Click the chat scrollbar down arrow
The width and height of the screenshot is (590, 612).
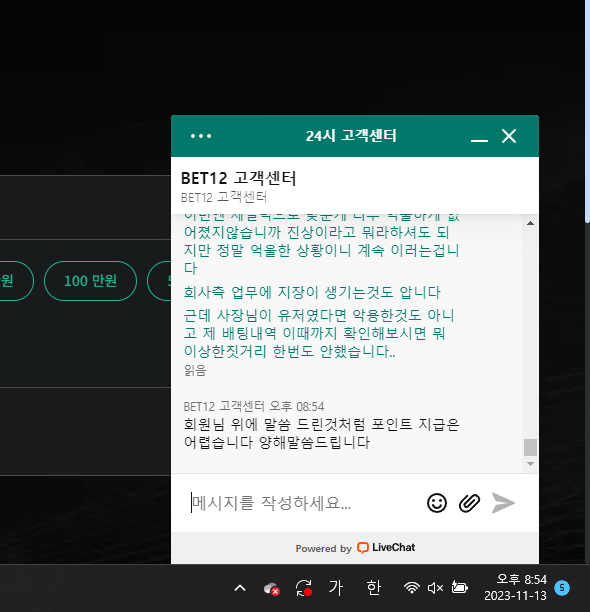click(x=530, y=464)
